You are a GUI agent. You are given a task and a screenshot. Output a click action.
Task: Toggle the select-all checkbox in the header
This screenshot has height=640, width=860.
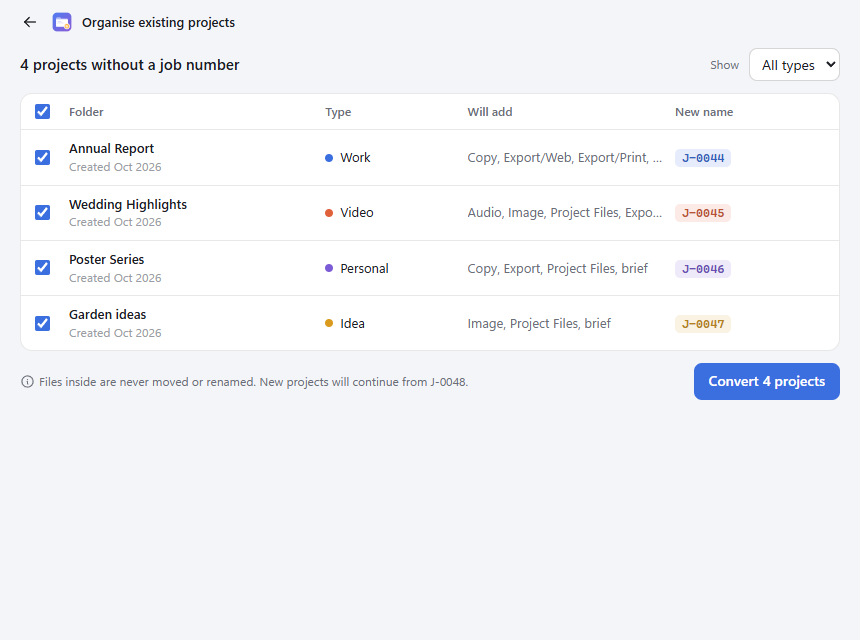coord(42,112)
